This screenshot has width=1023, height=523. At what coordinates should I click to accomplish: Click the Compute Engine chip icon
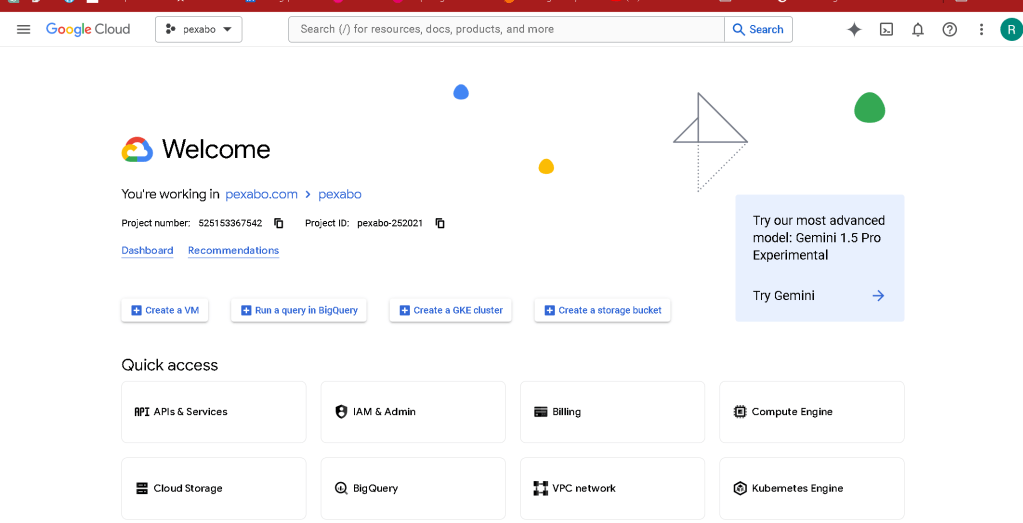point(740,412)
